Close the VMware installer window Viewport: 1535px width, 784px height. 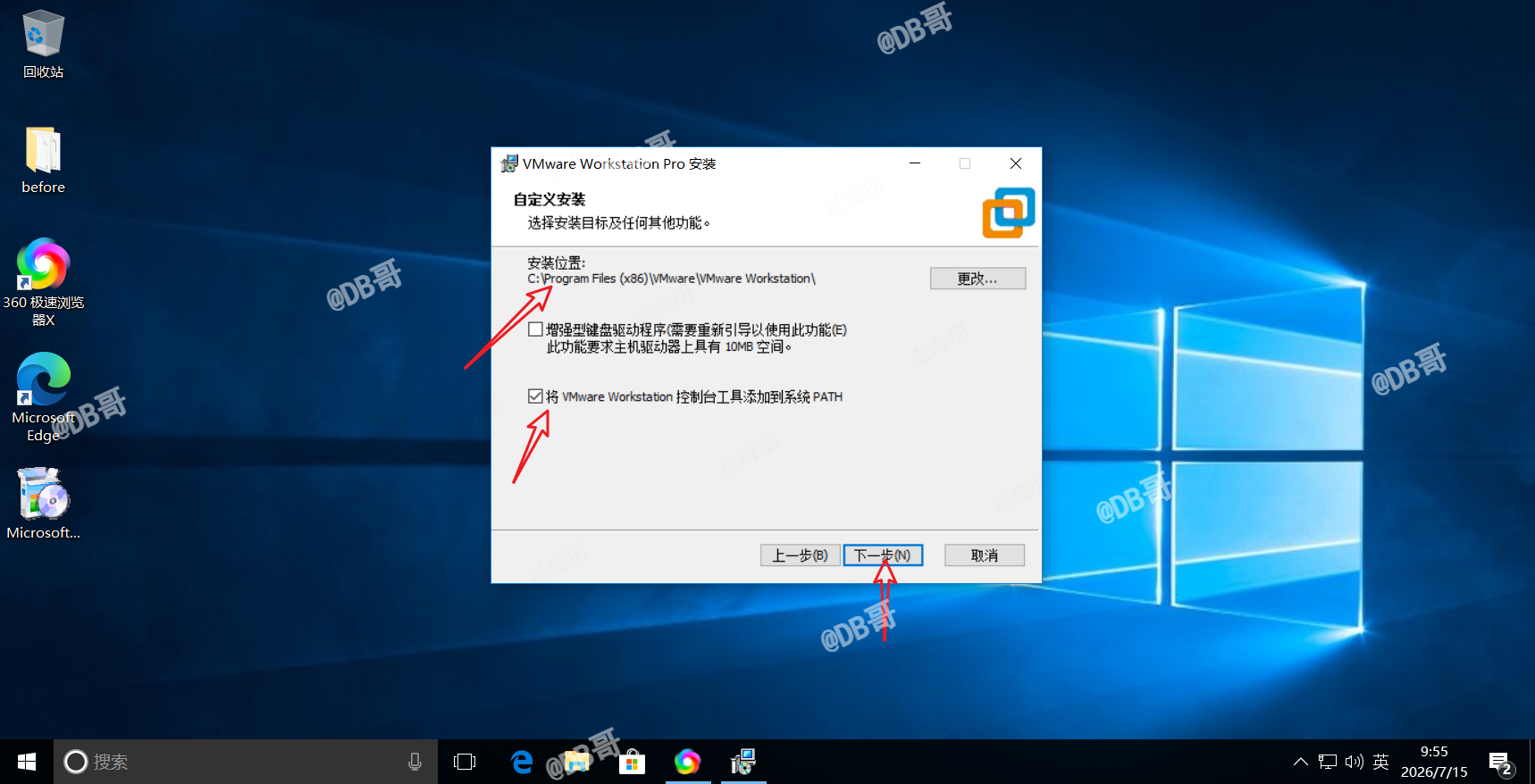[1016, 163]
